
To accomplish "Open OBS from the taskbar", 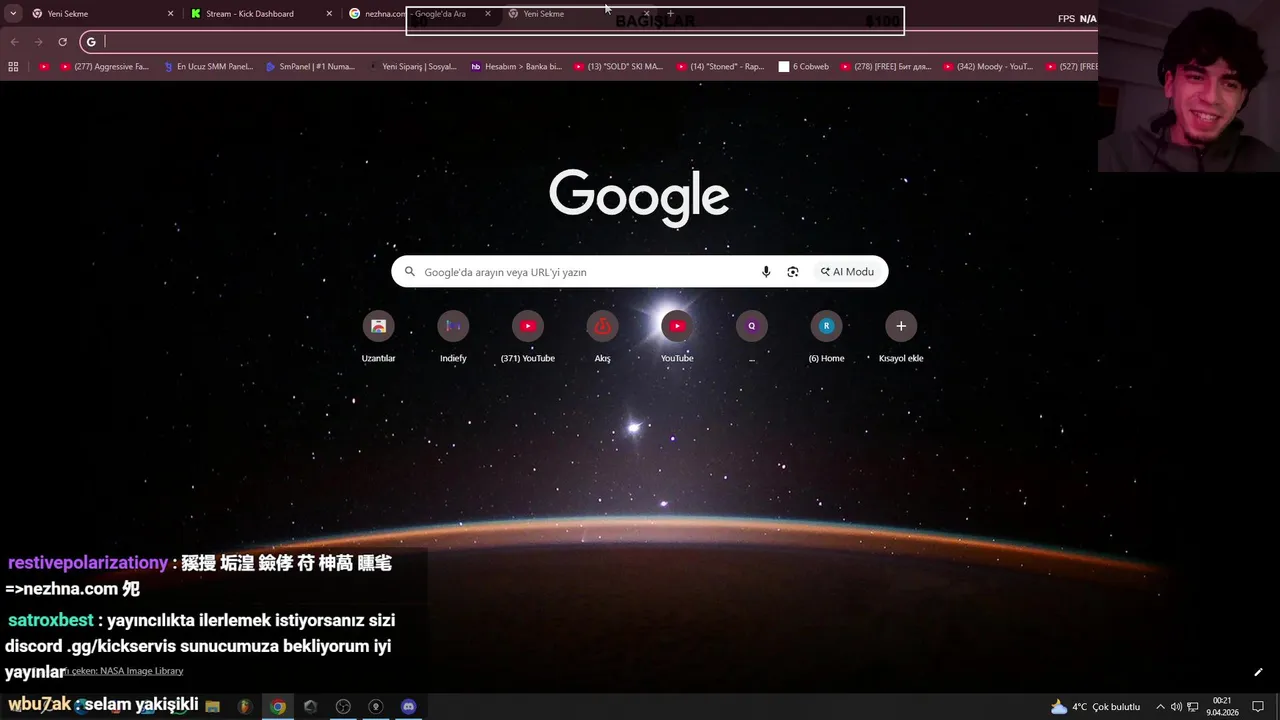I will [343, 707].
